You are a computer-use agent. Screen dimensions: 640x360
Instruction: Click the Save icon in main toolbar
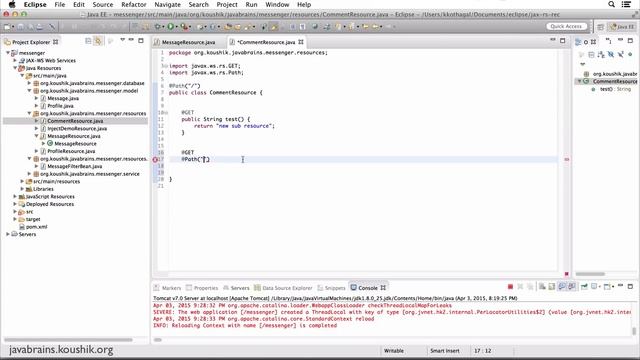click(x=20, y=27)
